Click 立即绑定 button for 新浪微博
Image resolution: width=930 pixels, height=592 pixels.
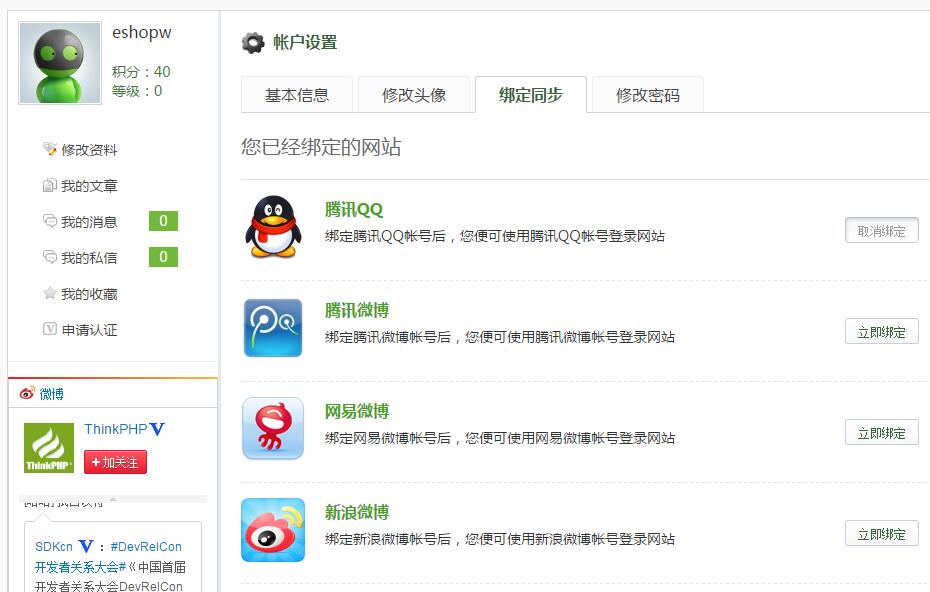881,533
